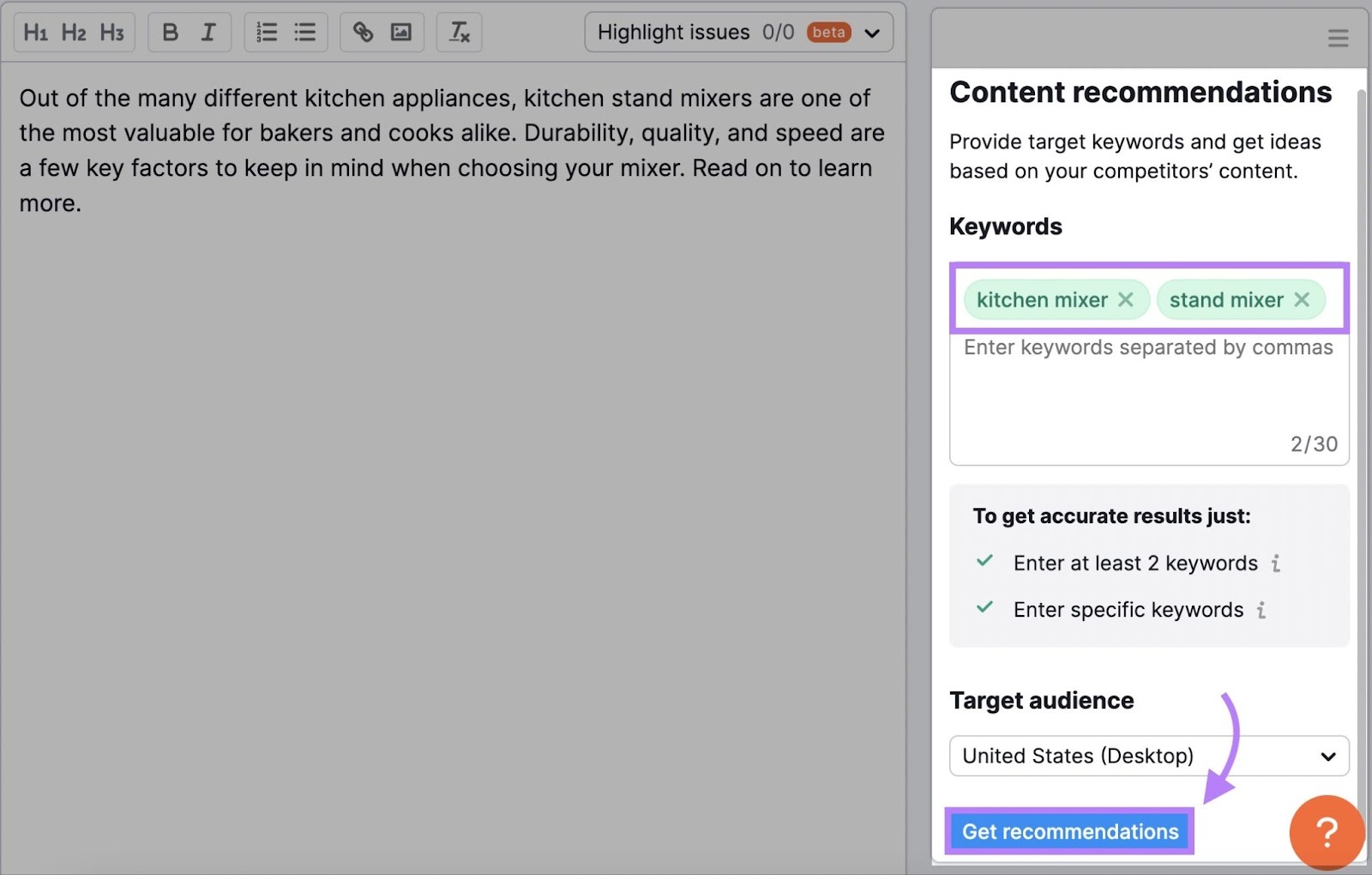Create a numbered list
Image resolution: width=1372 pixels, height=875 pixels.
point(267,32)
